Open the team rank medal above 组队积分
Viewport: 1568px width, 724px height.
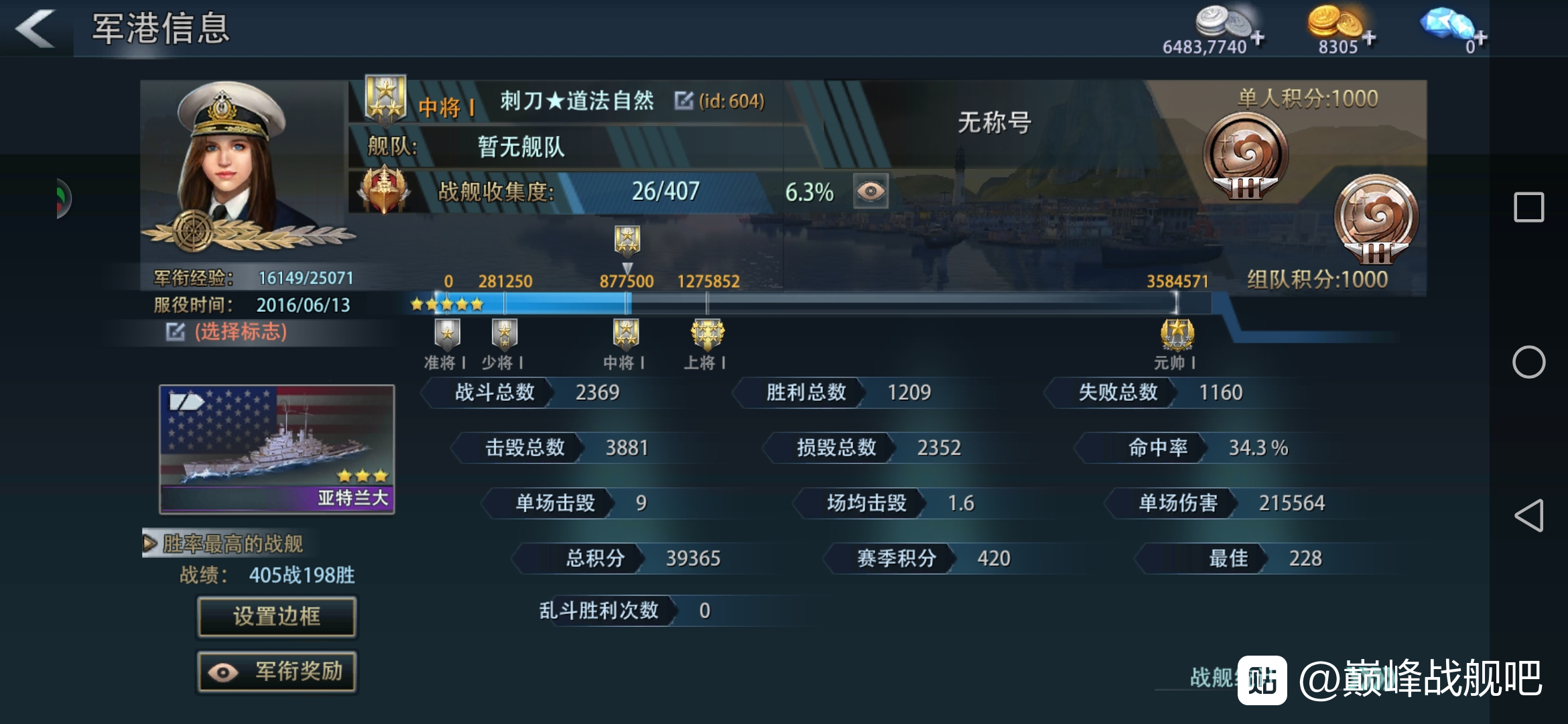[1376, 219]
